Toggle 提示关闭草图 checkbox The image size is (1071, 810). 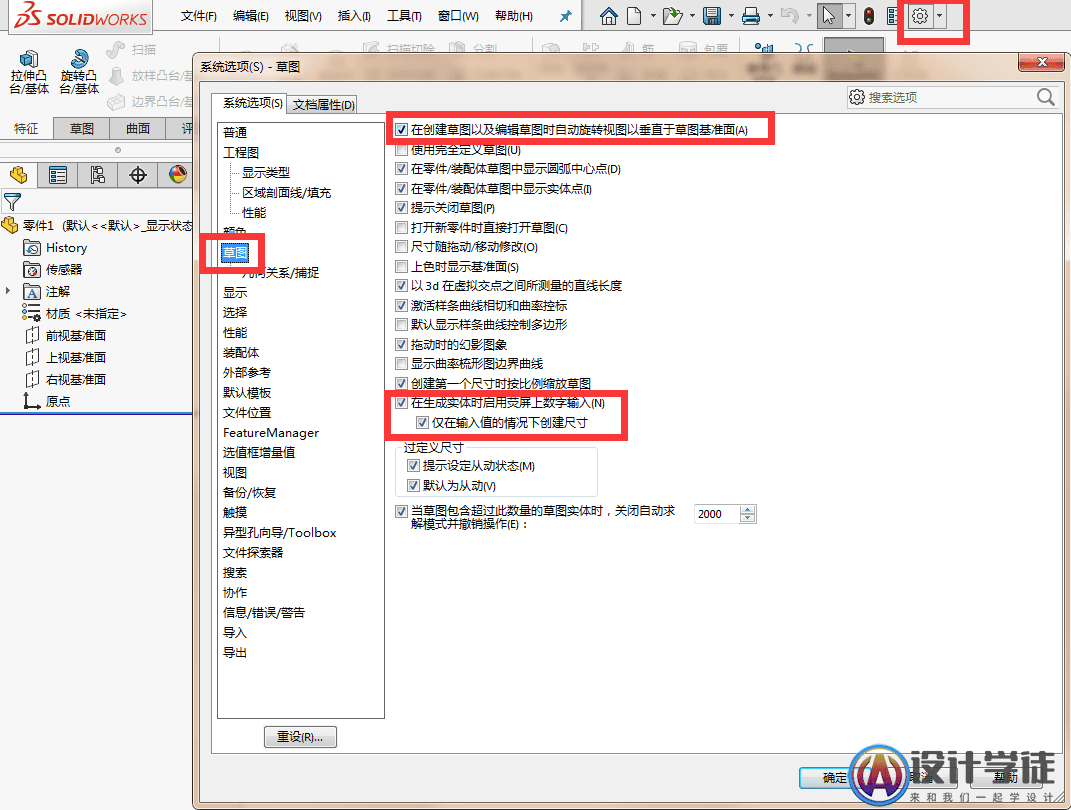402,208
